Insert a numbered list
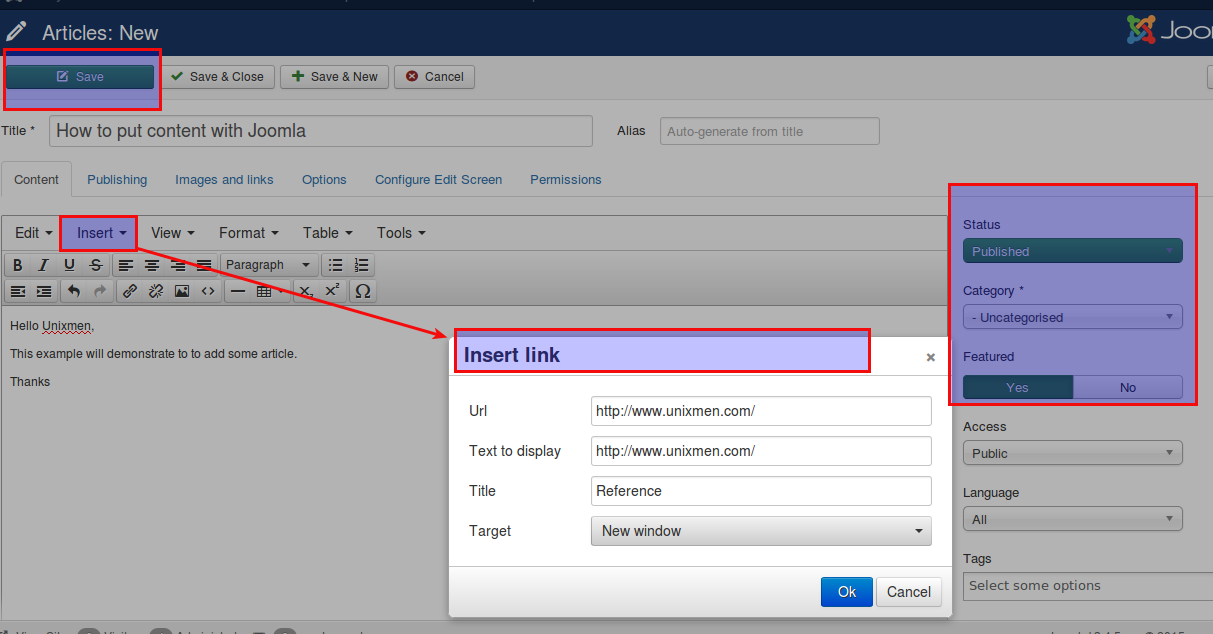 [361, 265]
